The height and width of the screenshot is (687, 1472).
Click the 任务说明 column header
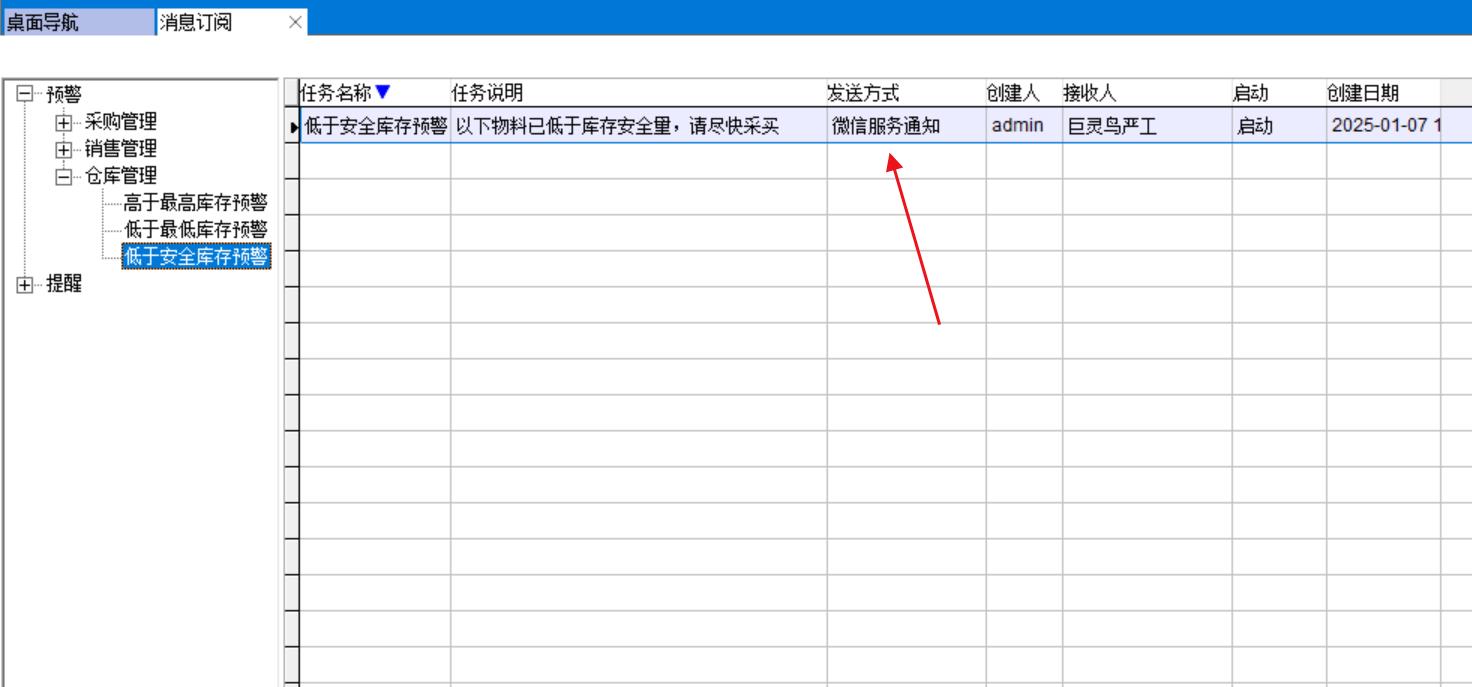637,93
